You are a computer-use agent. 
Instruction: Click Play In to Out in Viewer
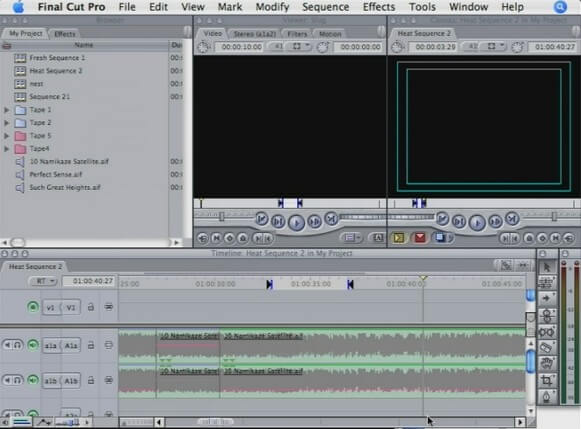coord(278,222)
